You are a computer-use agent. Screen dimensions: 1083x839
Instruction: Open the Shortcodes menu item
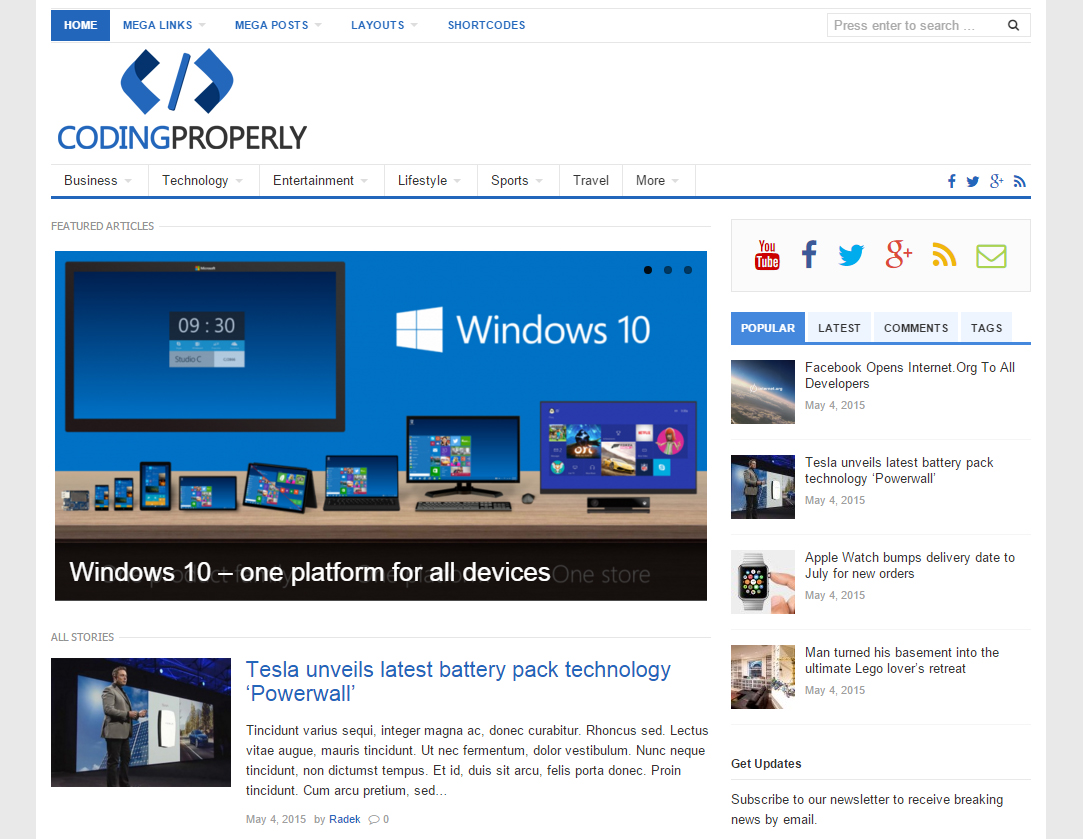tap(486, 25)
